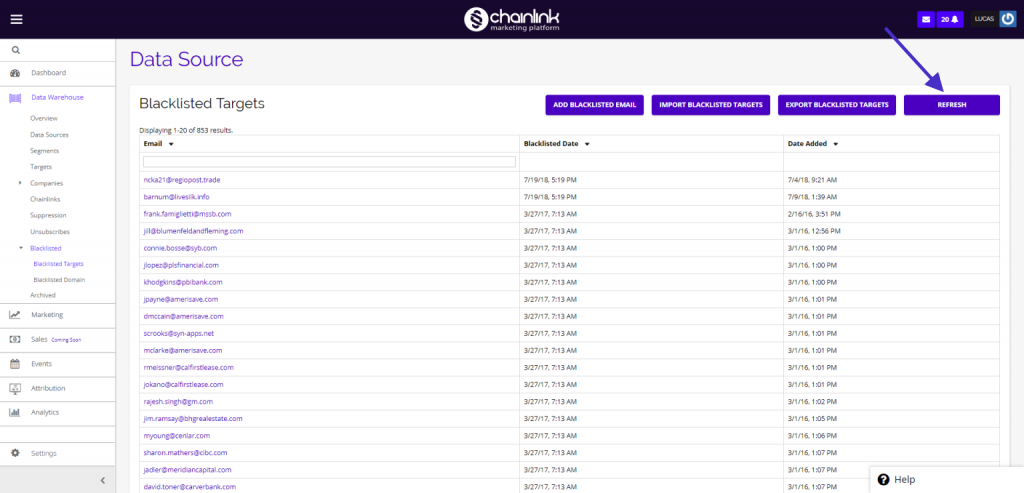Click the Attribution presentation icon
This screenshot has height=493, width=1024.
tap(15, 389)
